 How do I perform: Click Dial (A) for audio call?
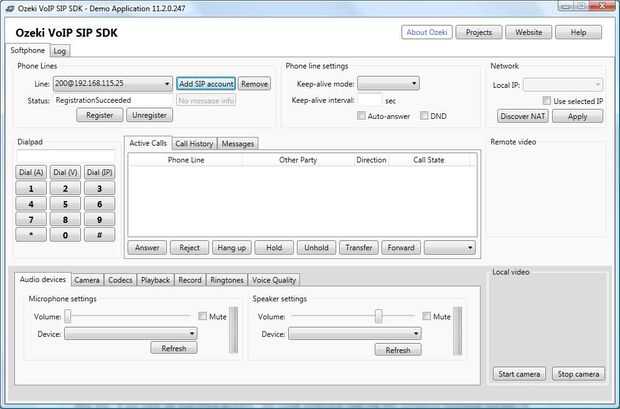click(31, 172)
